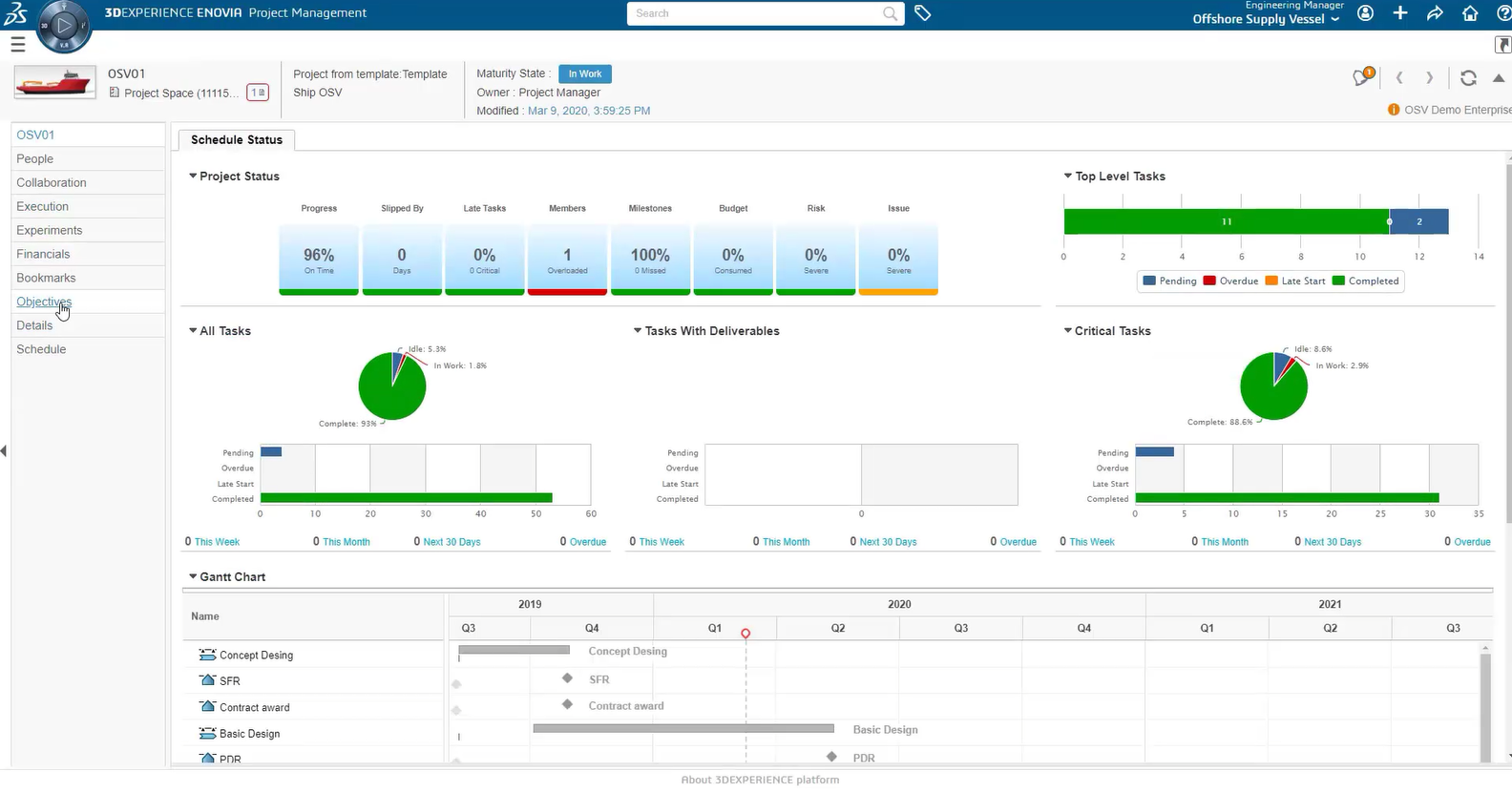Open the user profile icon

point(1366,13)
